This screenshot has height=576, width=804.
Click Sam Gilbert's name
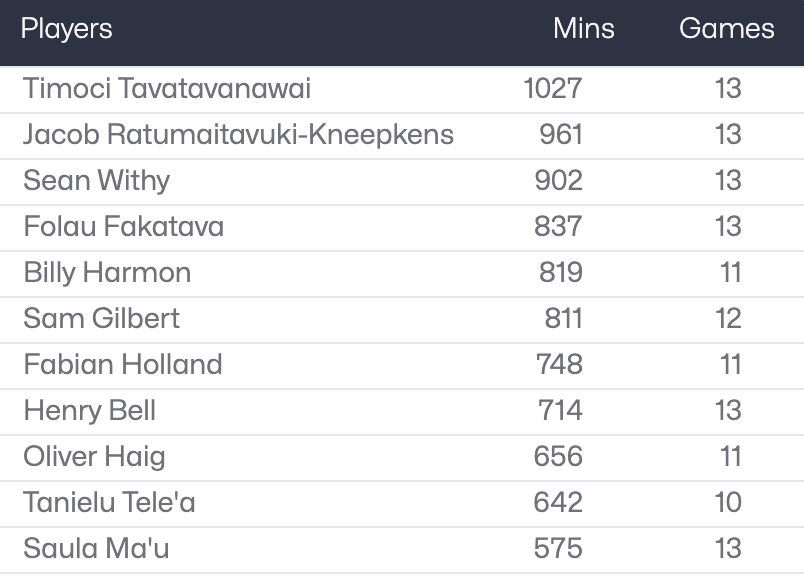(102, 319)
